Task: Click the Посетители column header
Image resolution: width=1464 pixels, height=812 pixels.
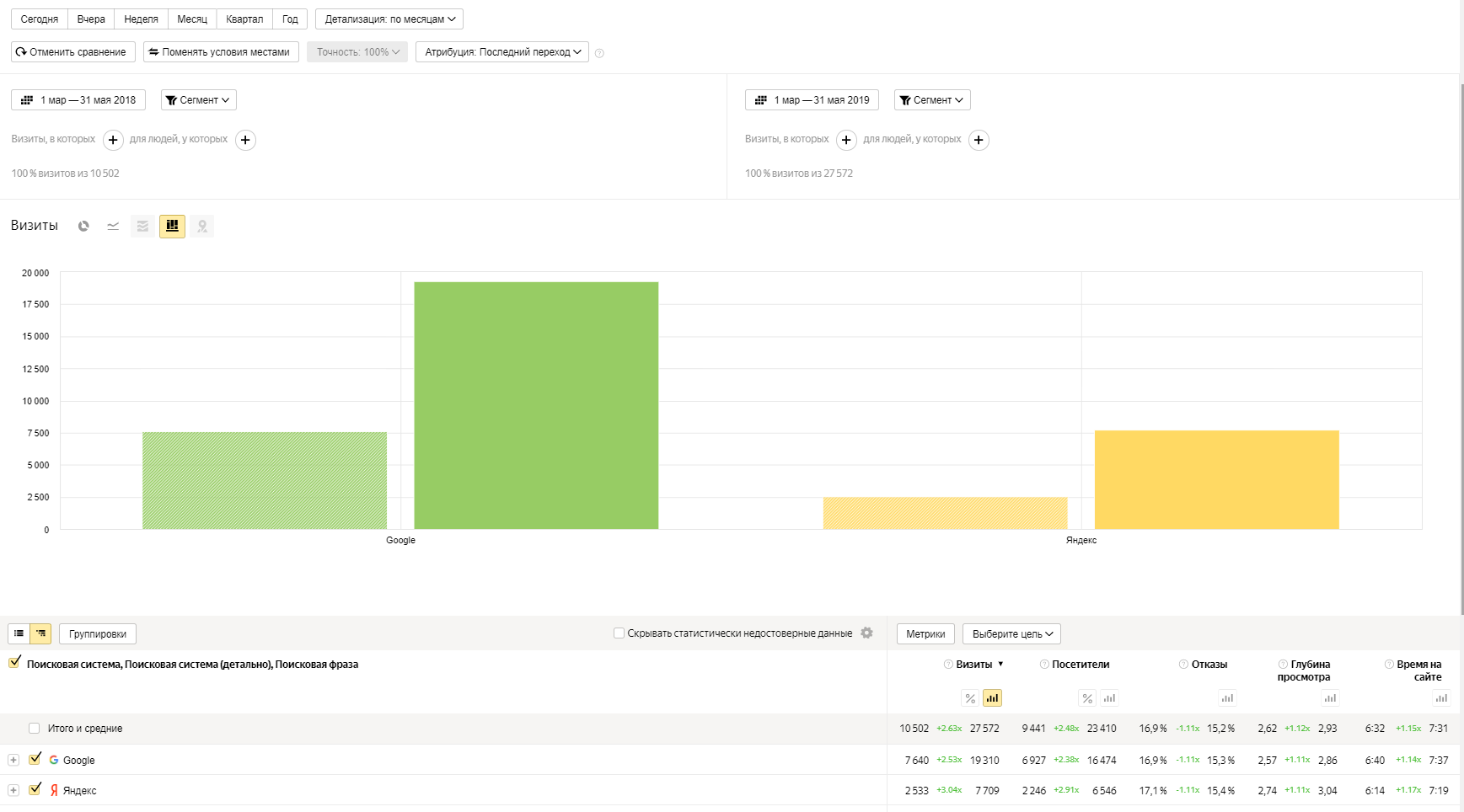Action: [1081, 665]
